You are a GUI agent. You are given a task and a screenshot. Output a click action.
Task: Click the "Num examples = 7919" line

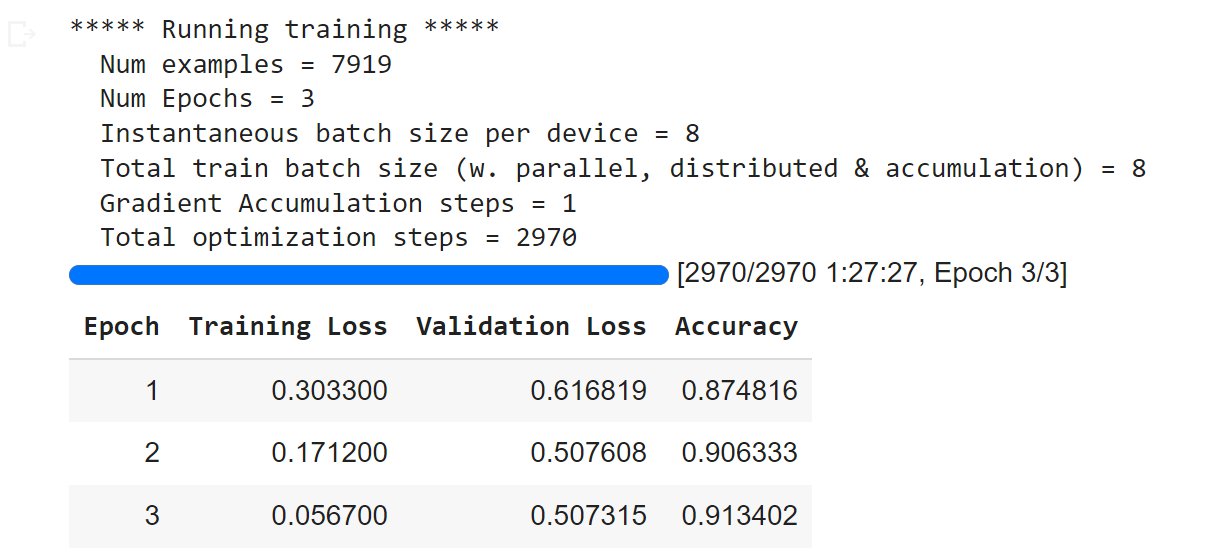[245, 65]
